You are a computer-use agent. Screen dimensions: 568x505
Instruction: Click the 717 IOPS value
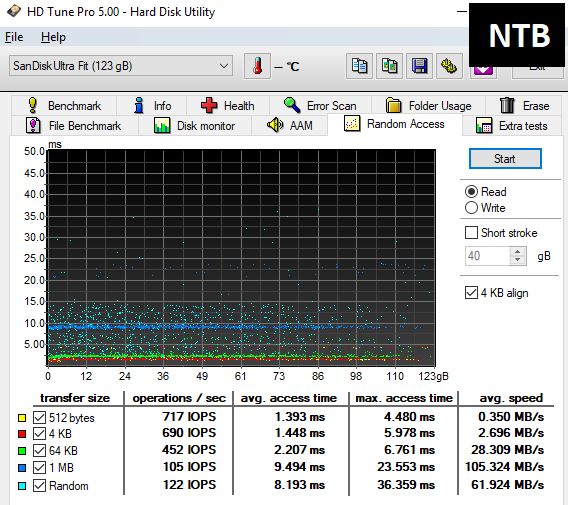[x=189, y=417]
